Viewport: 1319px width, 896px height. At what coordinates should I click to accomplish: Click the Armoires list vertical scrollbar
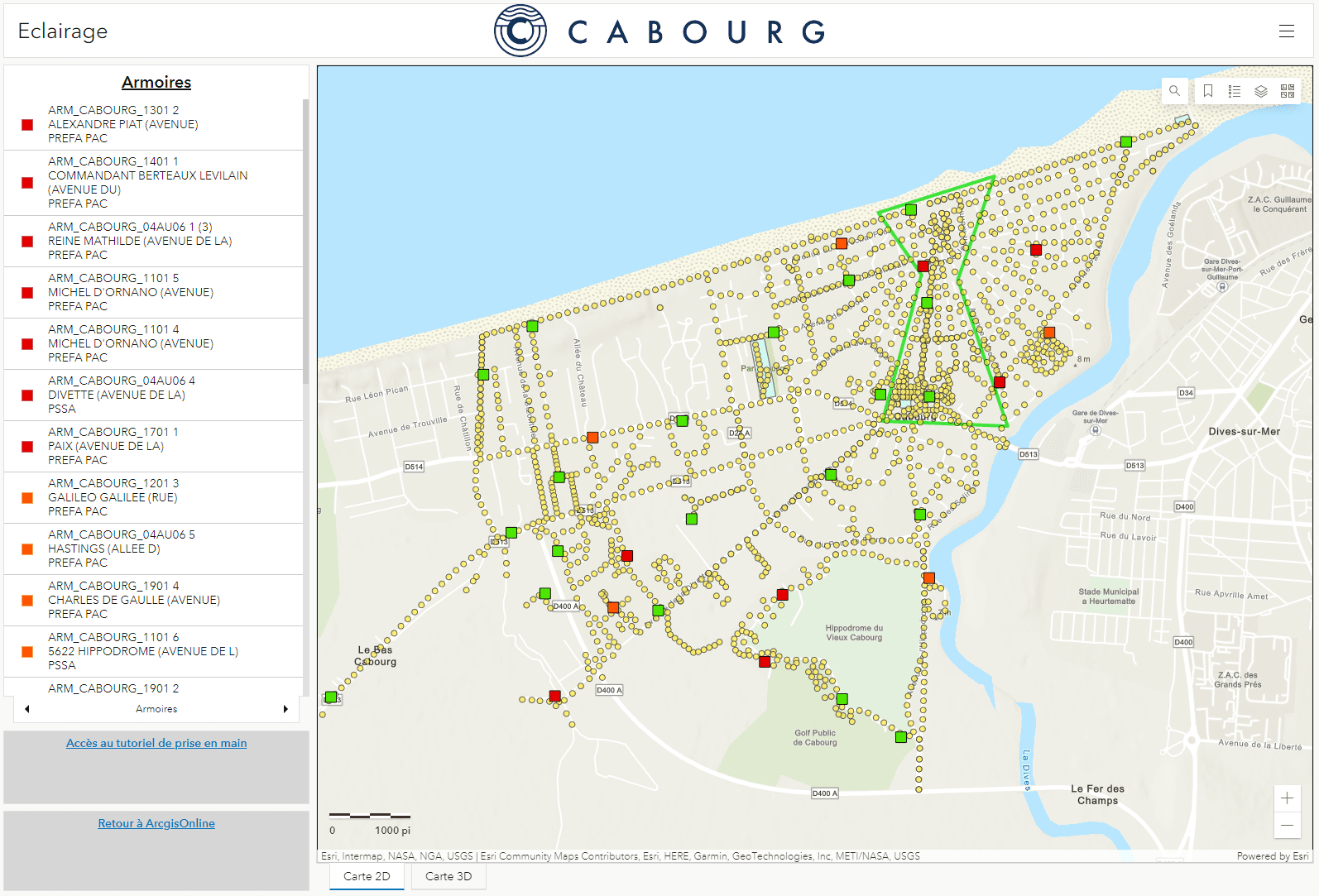[306, 242]
